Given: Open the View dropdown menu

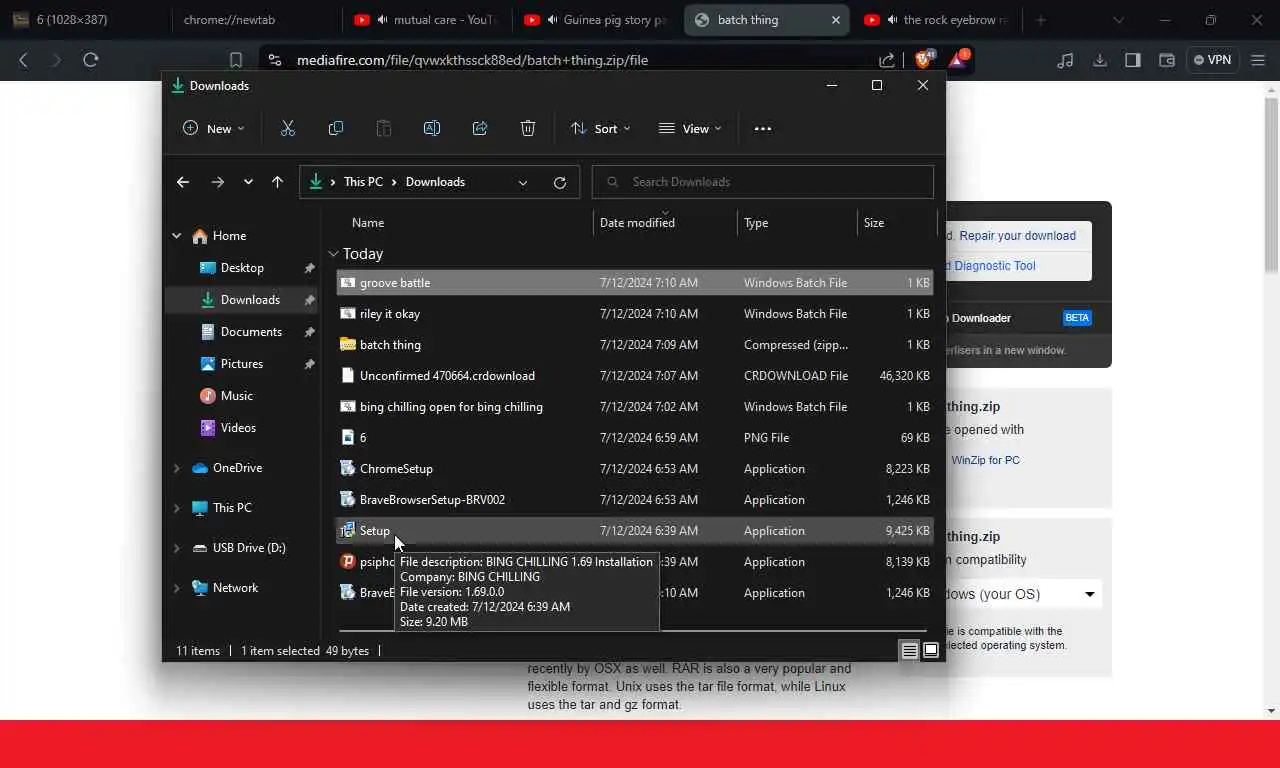Looking at the screenshot, I should 690,128.
